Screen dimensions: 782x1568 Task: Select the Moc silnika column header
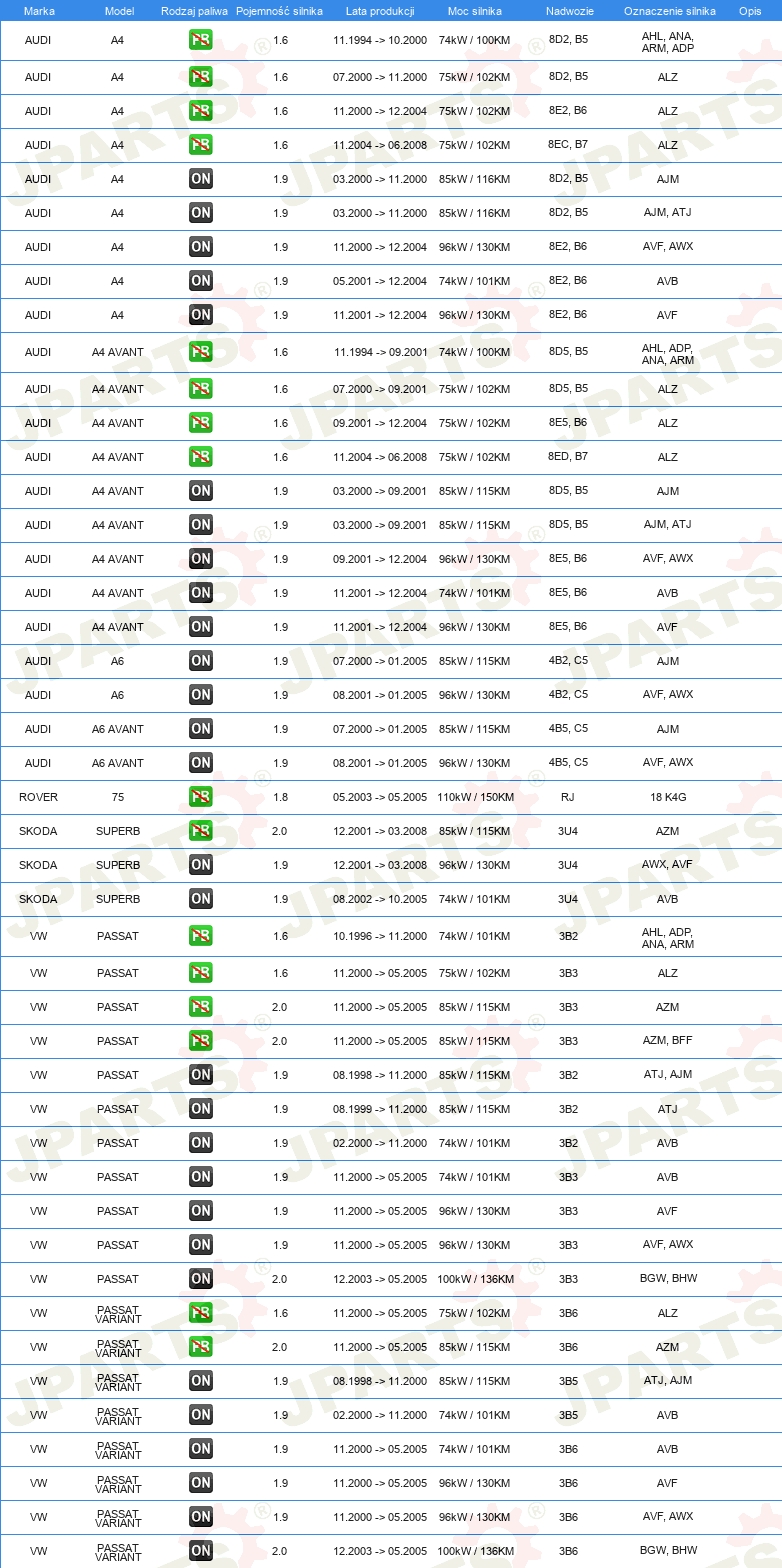(474, 11)
